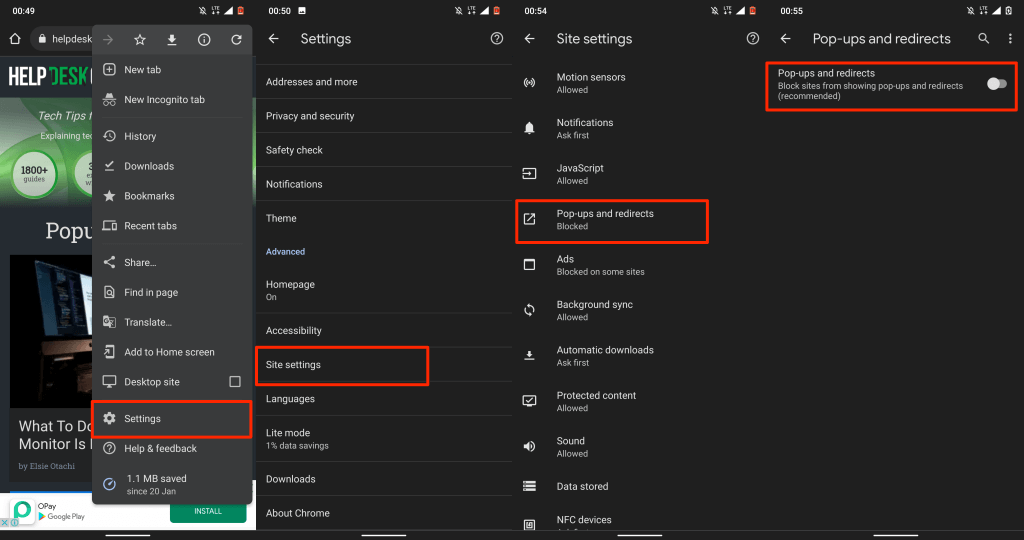
Task: Select New Incognito tab menu item
Action: [x=164, y=100]
